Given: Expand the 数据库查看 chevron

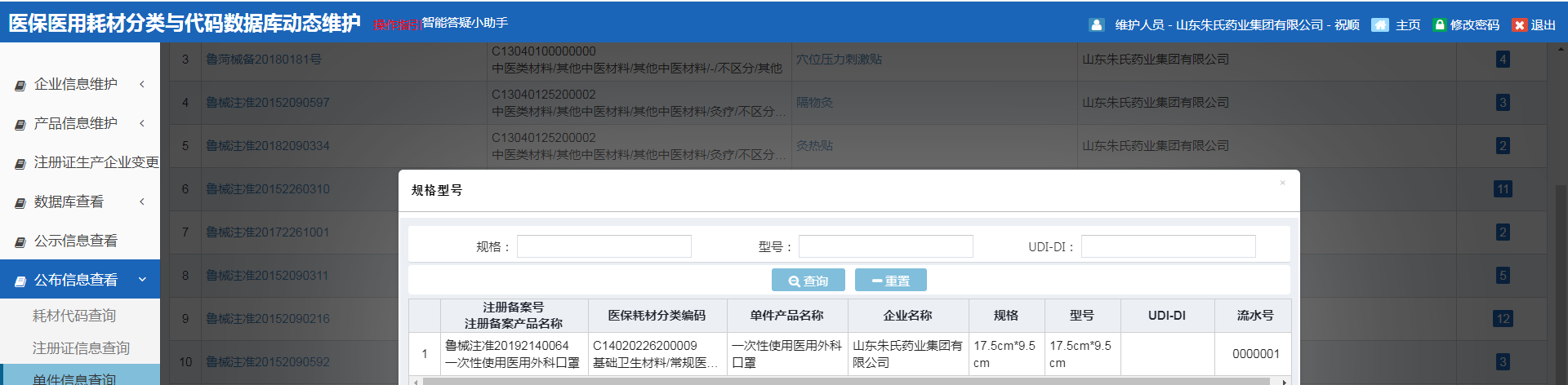Looking at the screenshot, I should (x=142, y=201).
